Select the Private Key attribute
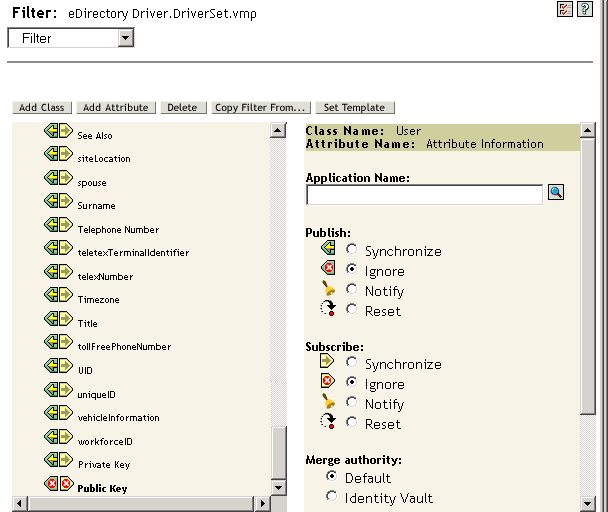The image size is (608, 512). (103, 464)
